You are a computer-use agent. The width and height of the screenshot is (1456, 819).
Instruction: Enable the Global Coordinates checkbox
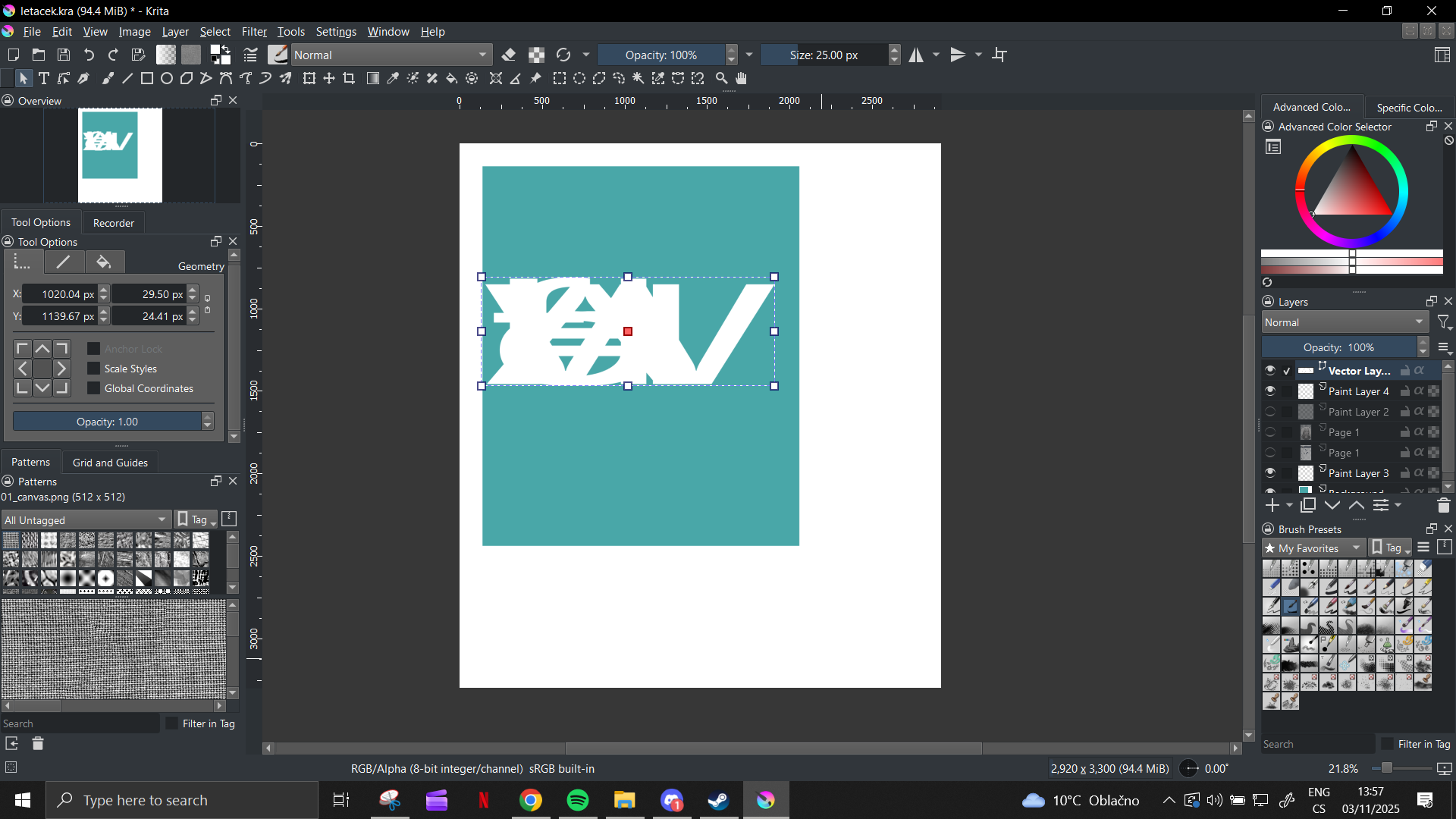(94, 388)
